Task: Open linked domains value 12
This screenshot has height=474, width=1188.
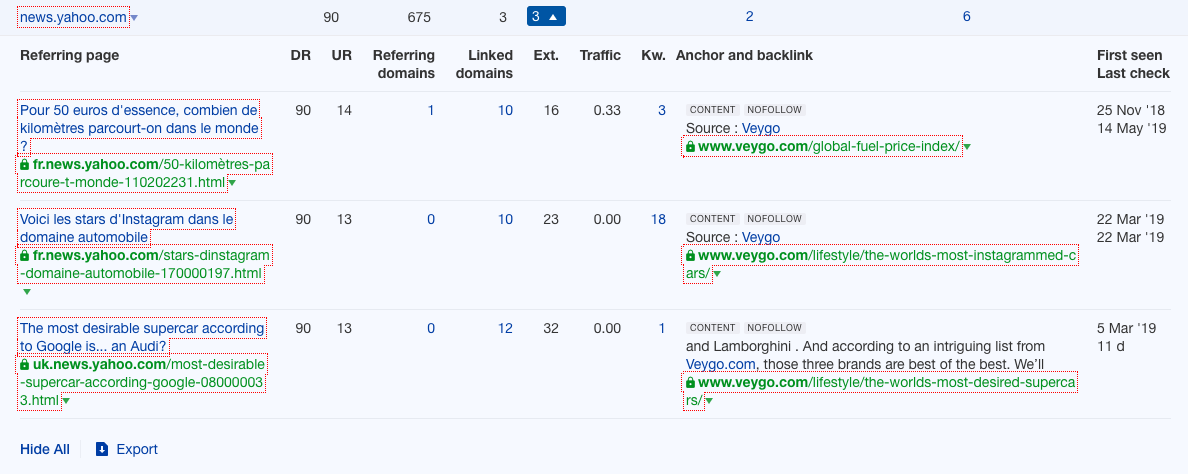Action: (505, 329)
